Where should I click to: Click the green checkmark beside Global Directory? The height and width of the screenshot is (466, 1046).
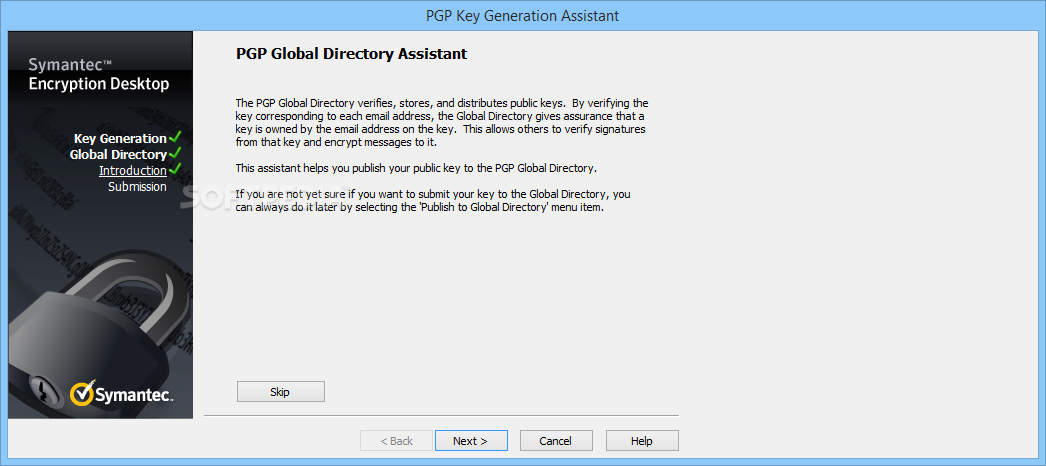175,154
